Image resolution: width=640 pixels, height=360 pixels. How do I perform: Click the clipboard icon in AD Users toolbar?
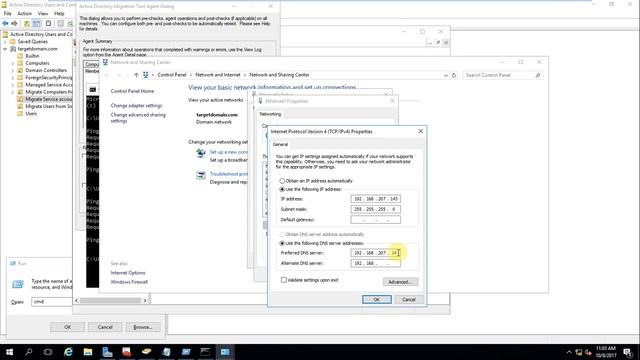point(49,24)
